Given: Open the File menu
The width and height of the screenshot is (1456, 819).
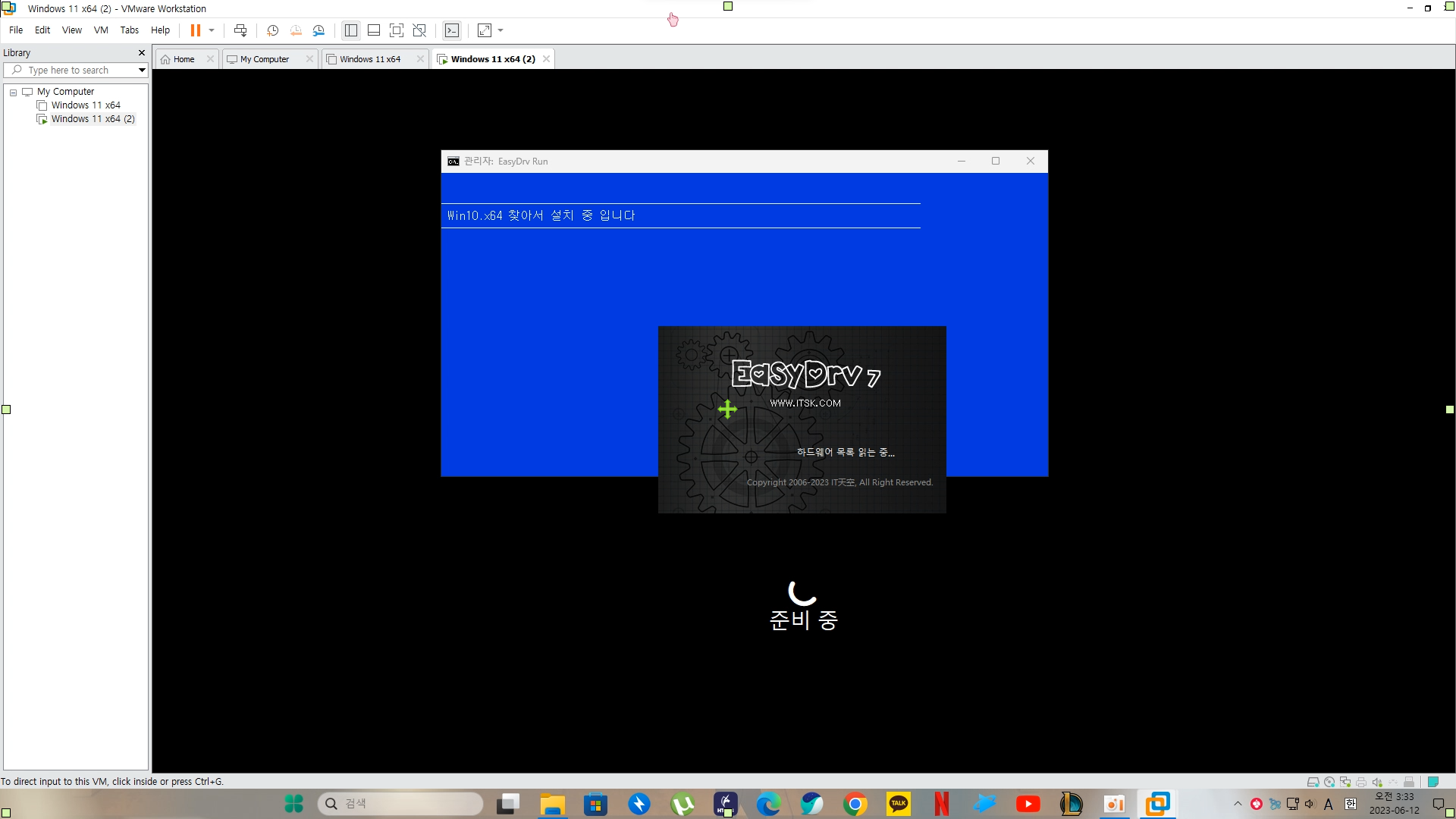Looking at the screenshot, I should [16, 30].
